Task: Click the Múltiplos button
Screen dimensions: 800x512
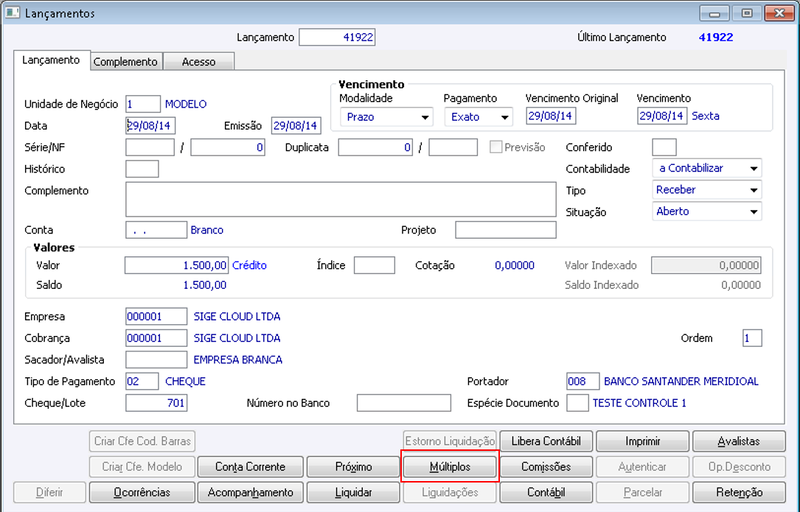Action: click(449, 467)
